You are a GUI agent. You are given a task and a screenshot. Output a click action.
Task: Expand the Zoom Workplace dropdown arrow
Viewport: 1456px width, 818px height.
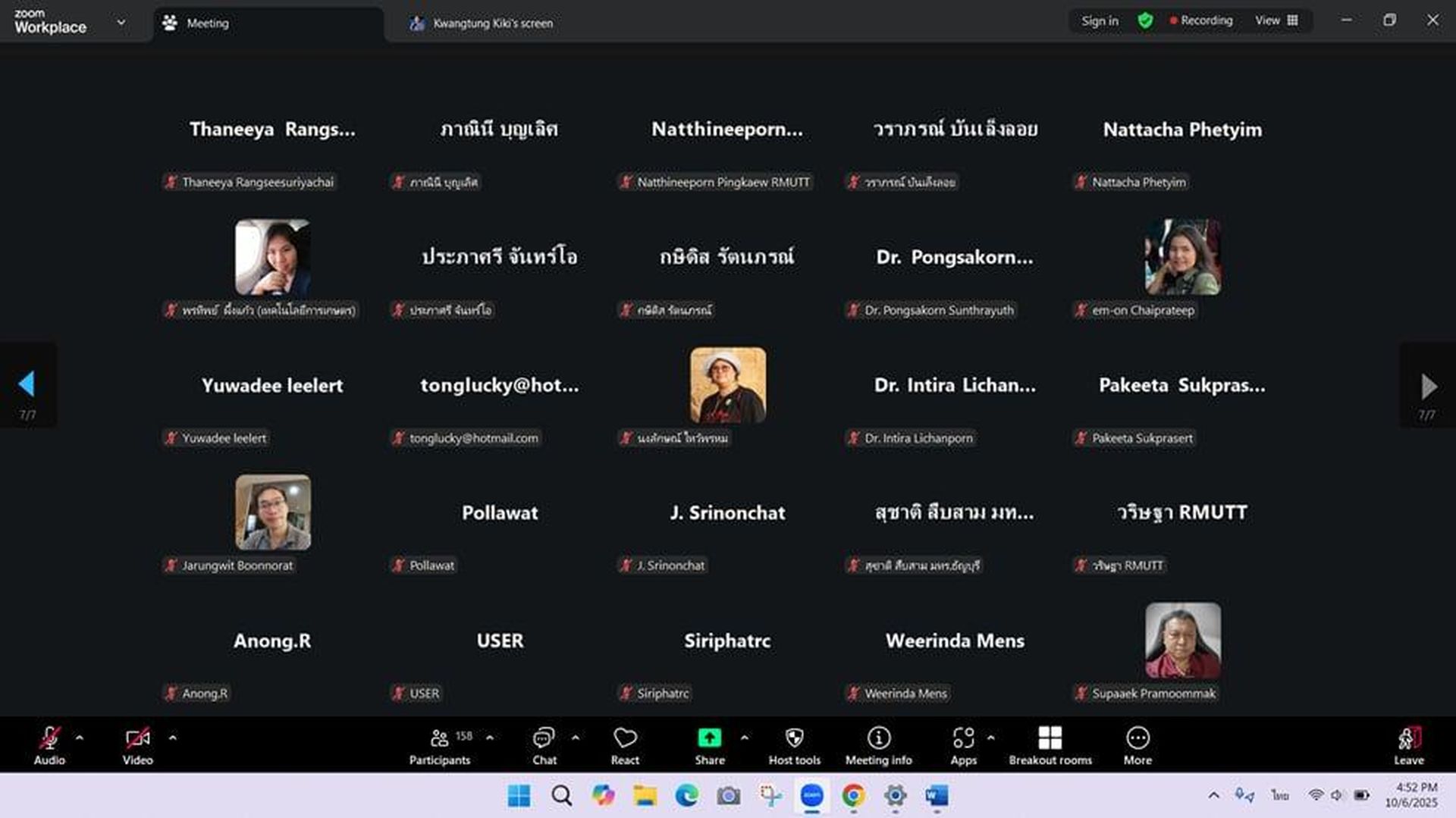[x=121, y=23]
